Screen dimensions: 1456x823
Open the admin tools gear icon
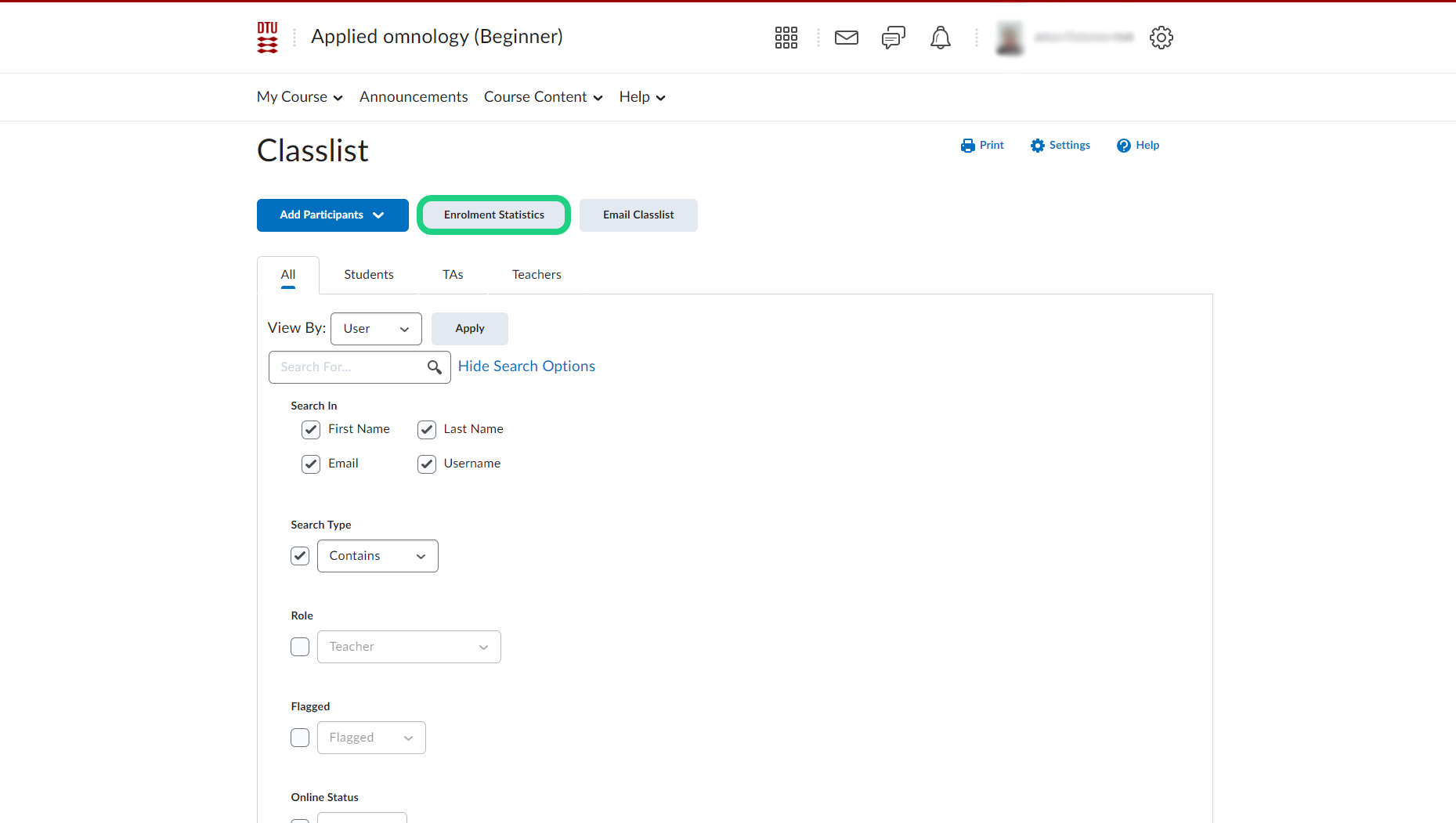1161,38
